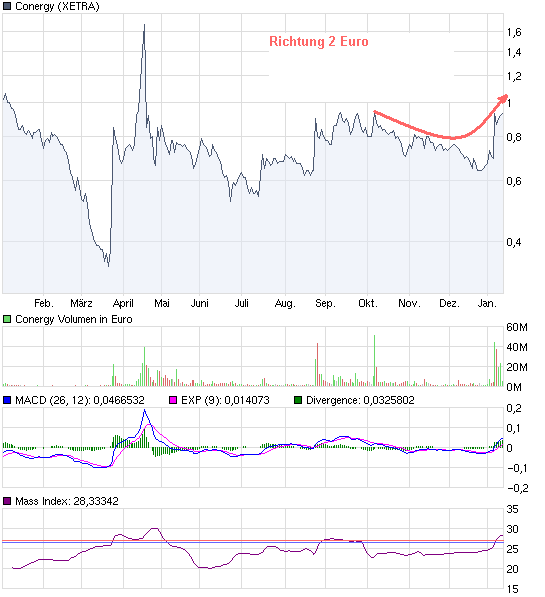Click the 'Feb.' month axis label
This screenshot has height=597, width=545.
pyautogui.click(x=44, y=303)
